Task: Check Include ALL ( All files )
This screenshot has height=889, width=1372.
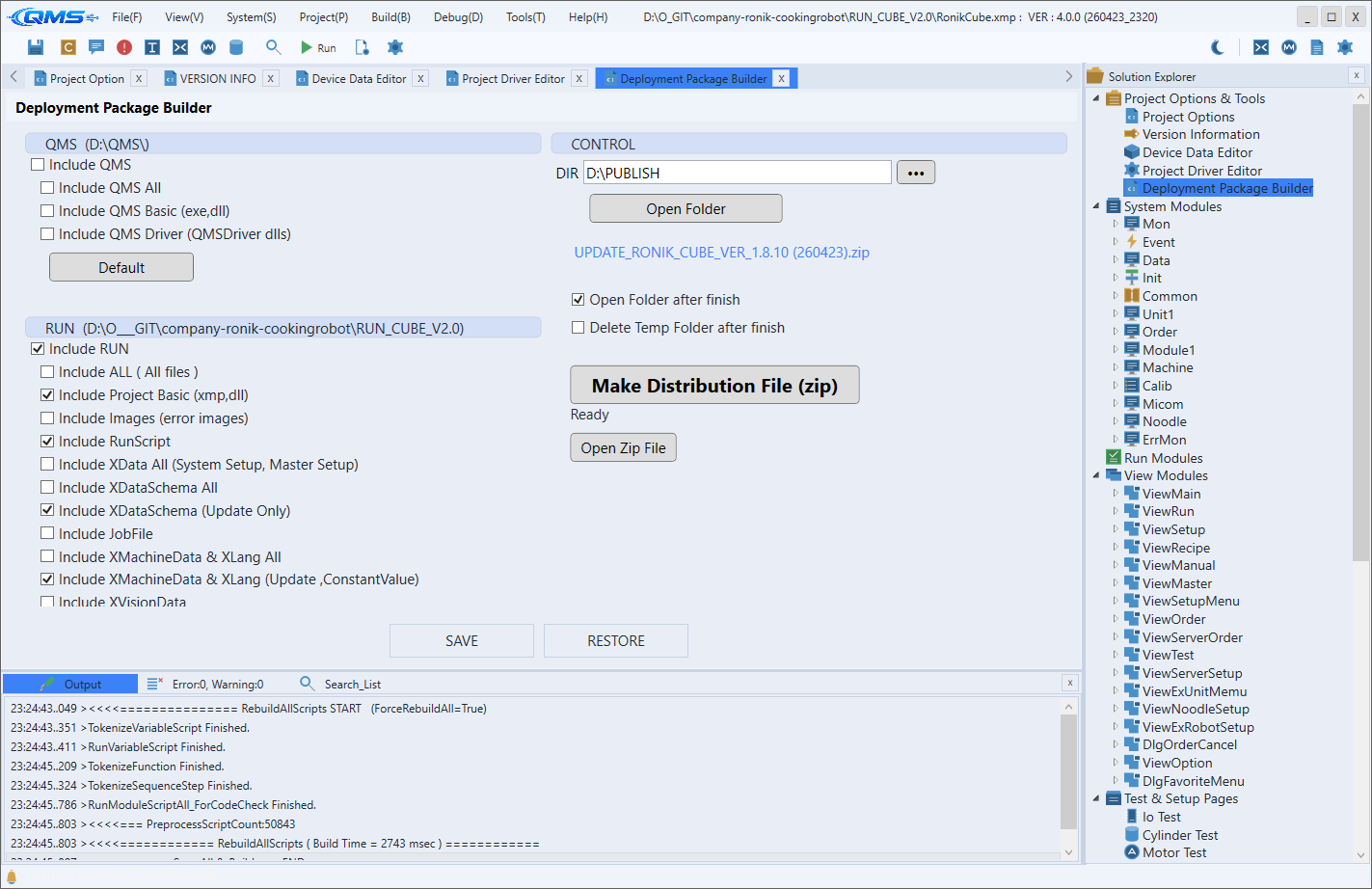Action: pyautogui.click(x=47, y=372)
